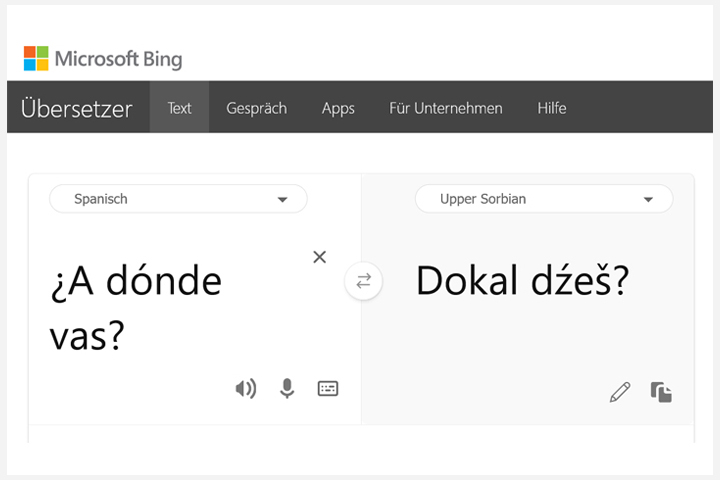Activate the microphone voice input icon
Viewport: 720px width, 480px height.
287,389
